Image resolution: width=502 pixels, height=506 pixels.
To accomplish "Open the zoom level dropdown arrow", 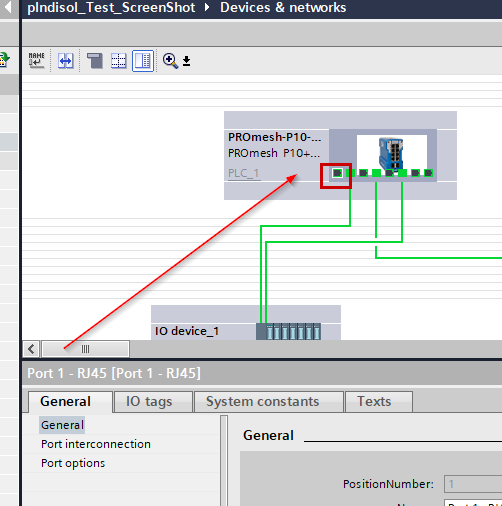I will [x=187, y=61].
